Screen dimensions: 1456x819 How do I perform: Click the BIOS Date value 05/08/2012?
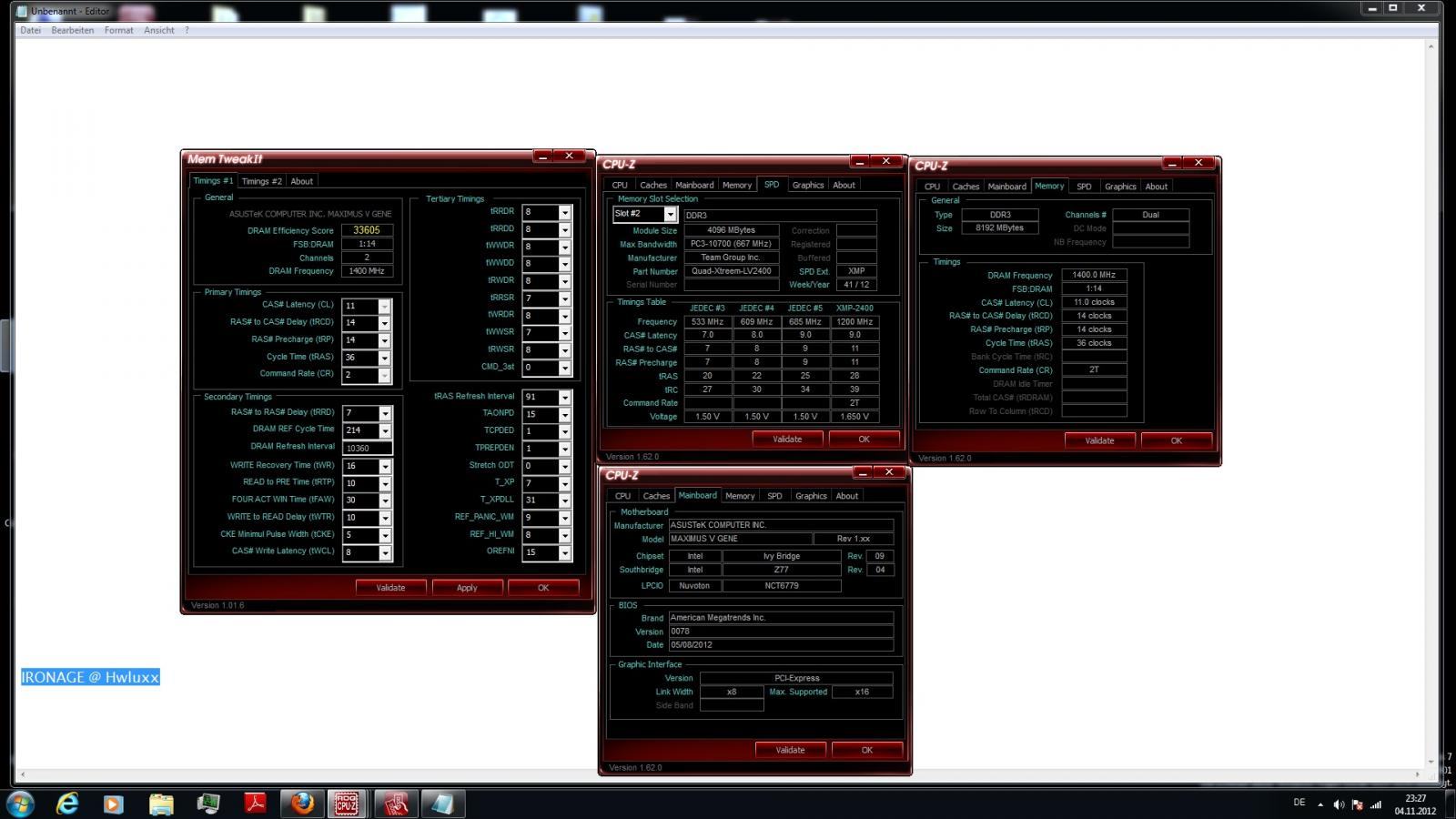coord(781,645)
